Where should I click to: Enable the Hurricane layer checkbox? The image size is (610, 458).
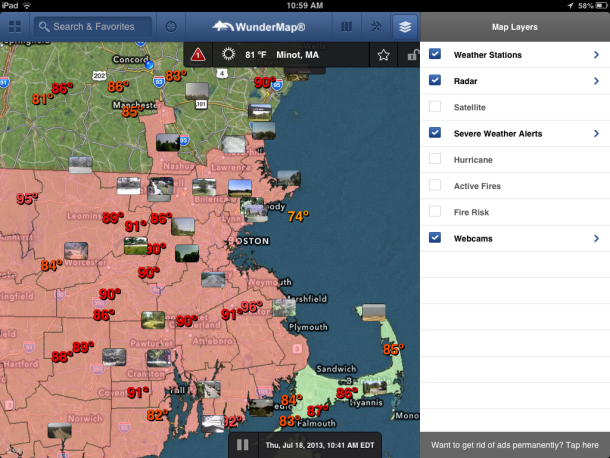coord(435,159)
